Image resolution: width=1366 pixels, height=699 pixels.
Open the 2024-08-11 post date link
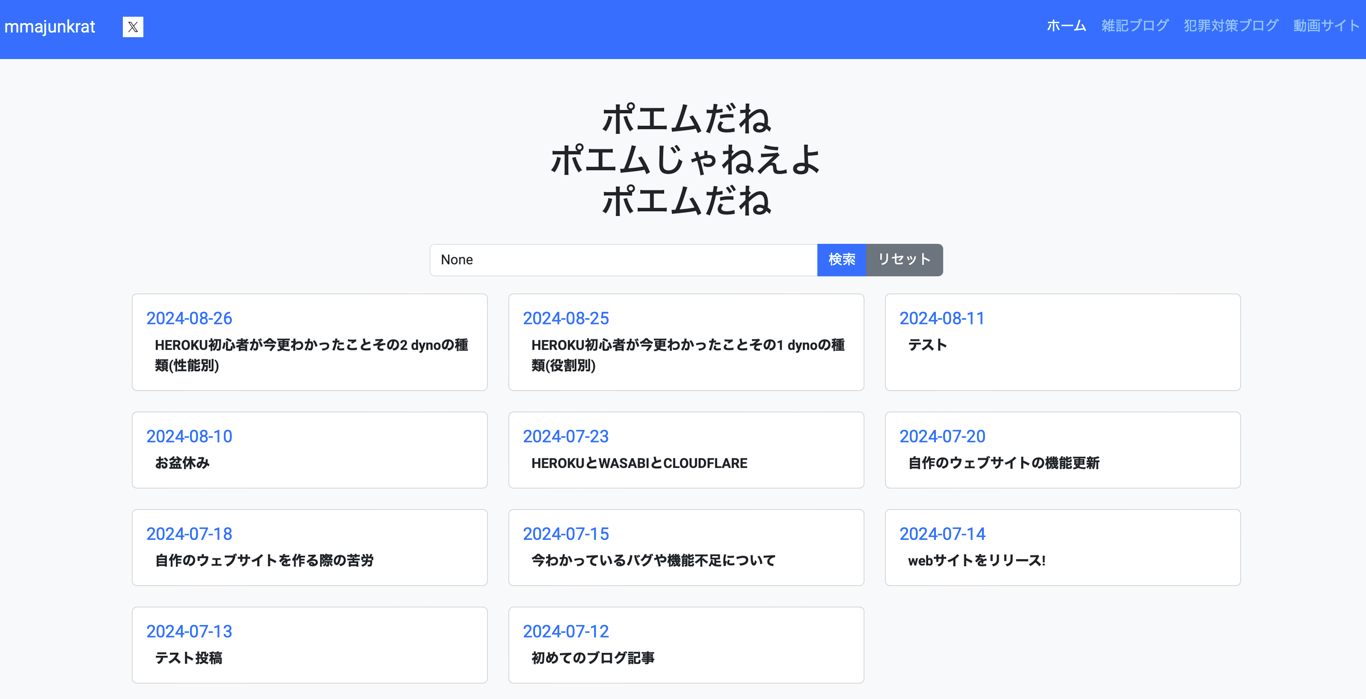[942, 318]
